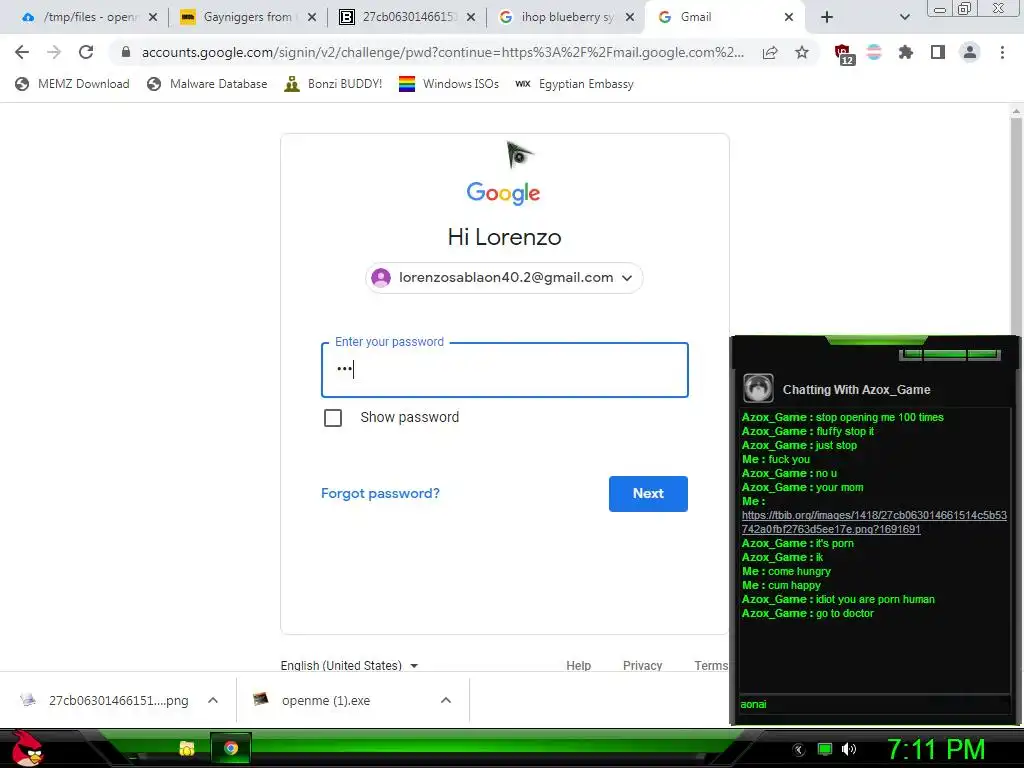Image resolution: width=1024 pixels, height=768 pixels.
Task: Show hidden tray icons arrow
Action: click(799, 750)
